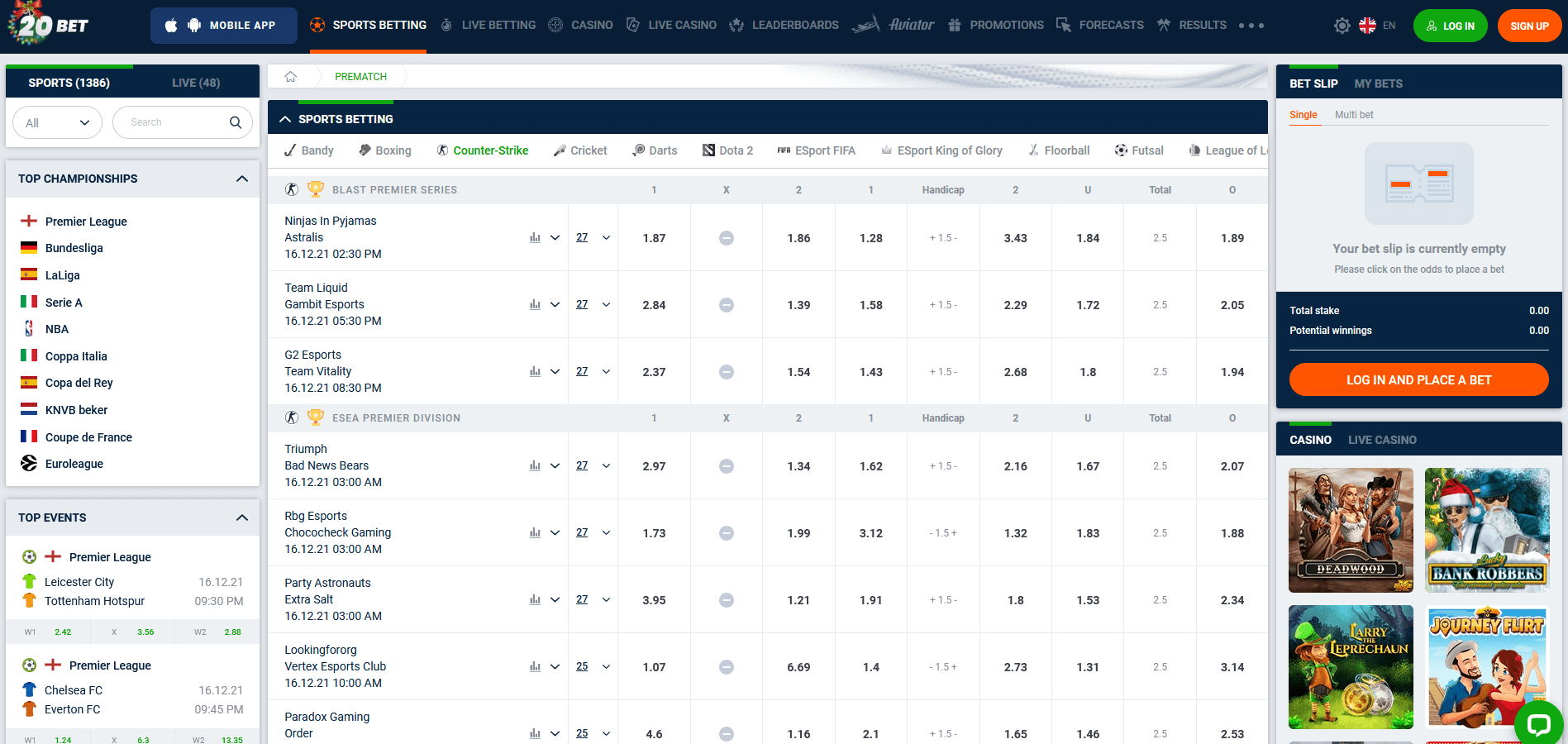Select odds 1.39 for Gambit Esports
Screen dimensions: 1568x744
coord(798,305)
